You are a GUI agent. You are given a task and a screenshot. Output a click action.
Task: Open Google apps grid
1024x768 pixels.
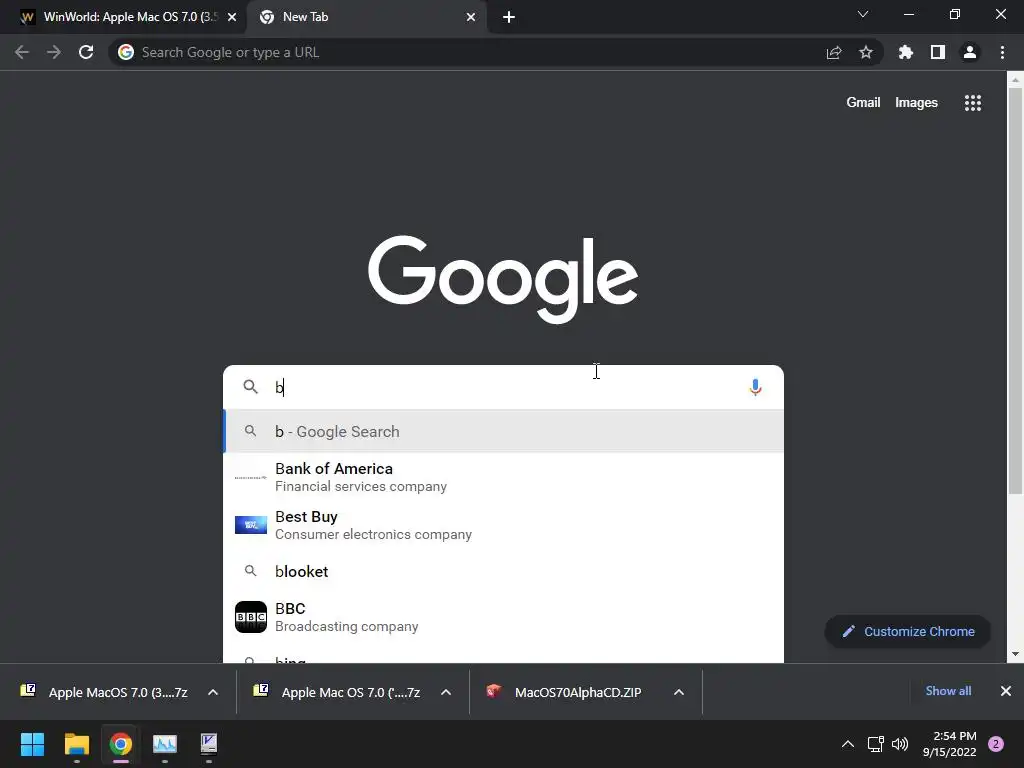[x=973, y=103]
